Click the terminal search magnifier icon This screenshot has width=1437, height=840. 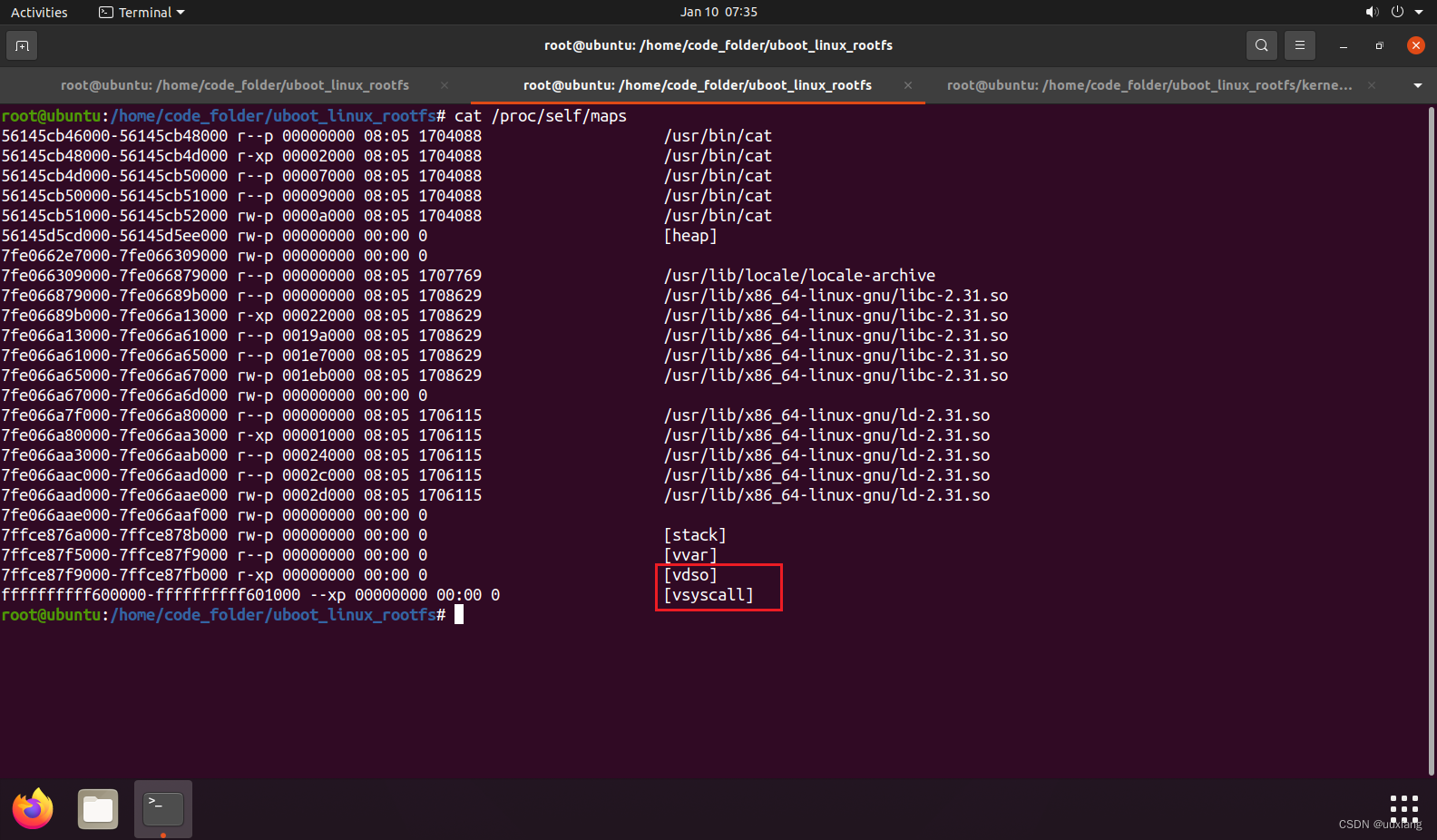tap(1261, 45)
